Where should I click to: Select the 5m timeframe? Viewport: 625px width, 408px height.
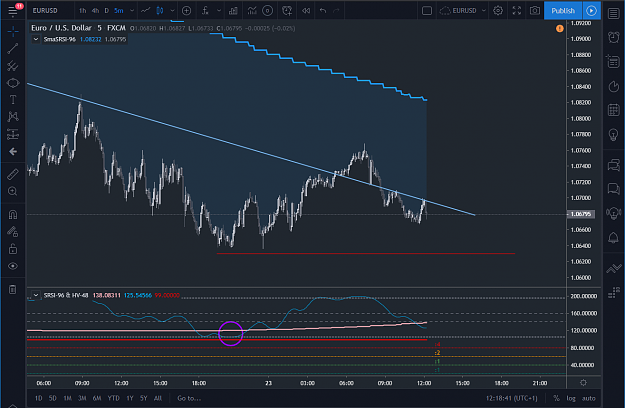(x=119, y=11)
